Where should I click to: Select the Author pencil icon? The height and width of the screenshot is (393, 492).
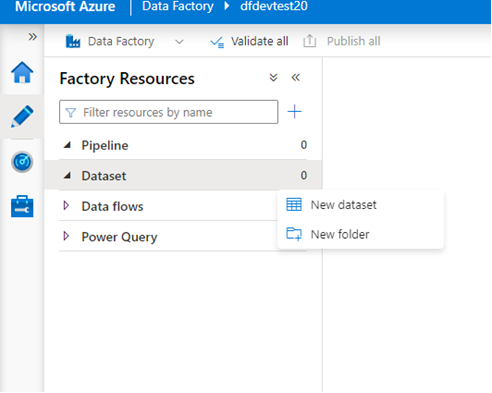coord(22,116)
